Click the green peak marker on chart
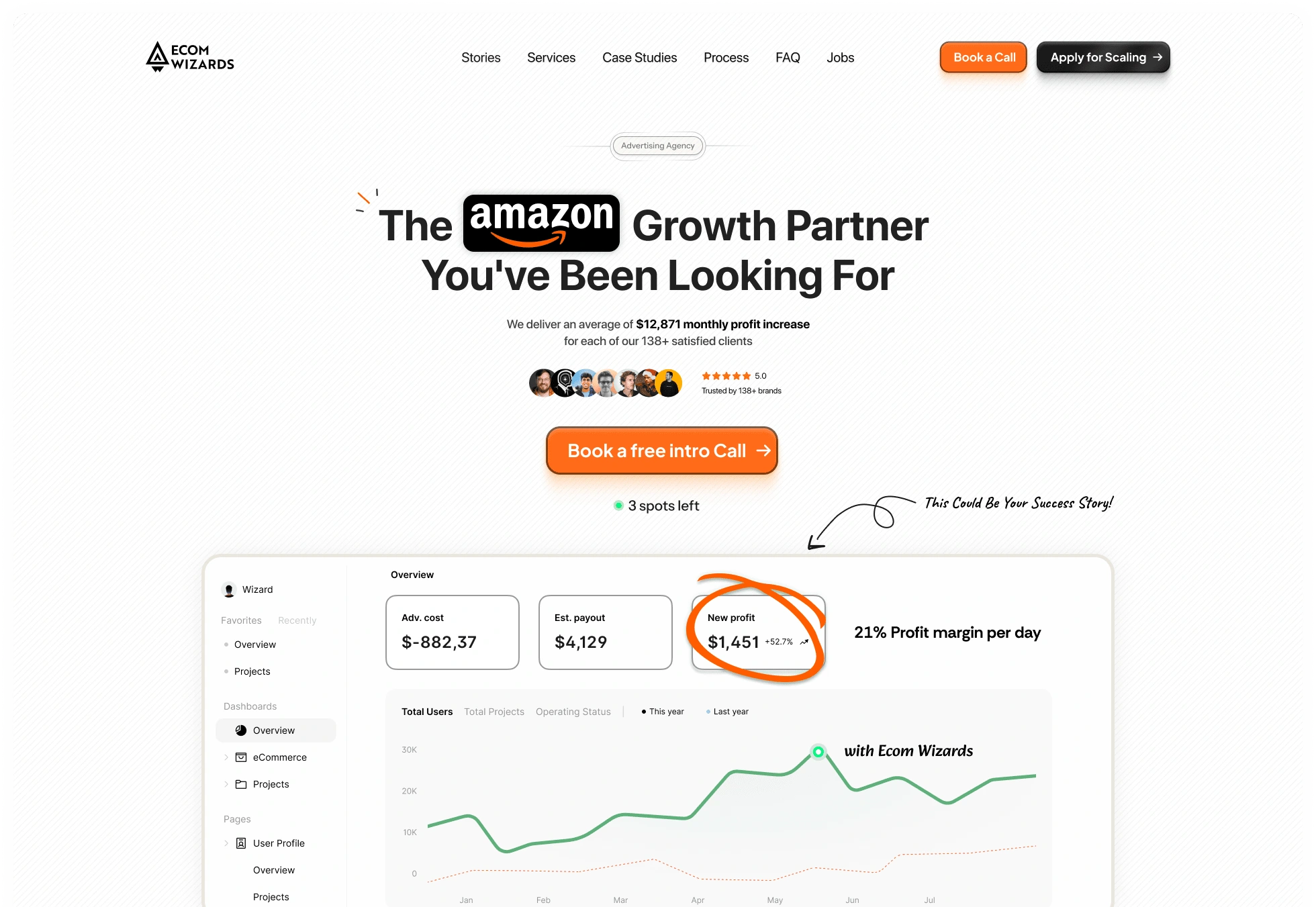The image size is (1316, 907). [818, 752]
